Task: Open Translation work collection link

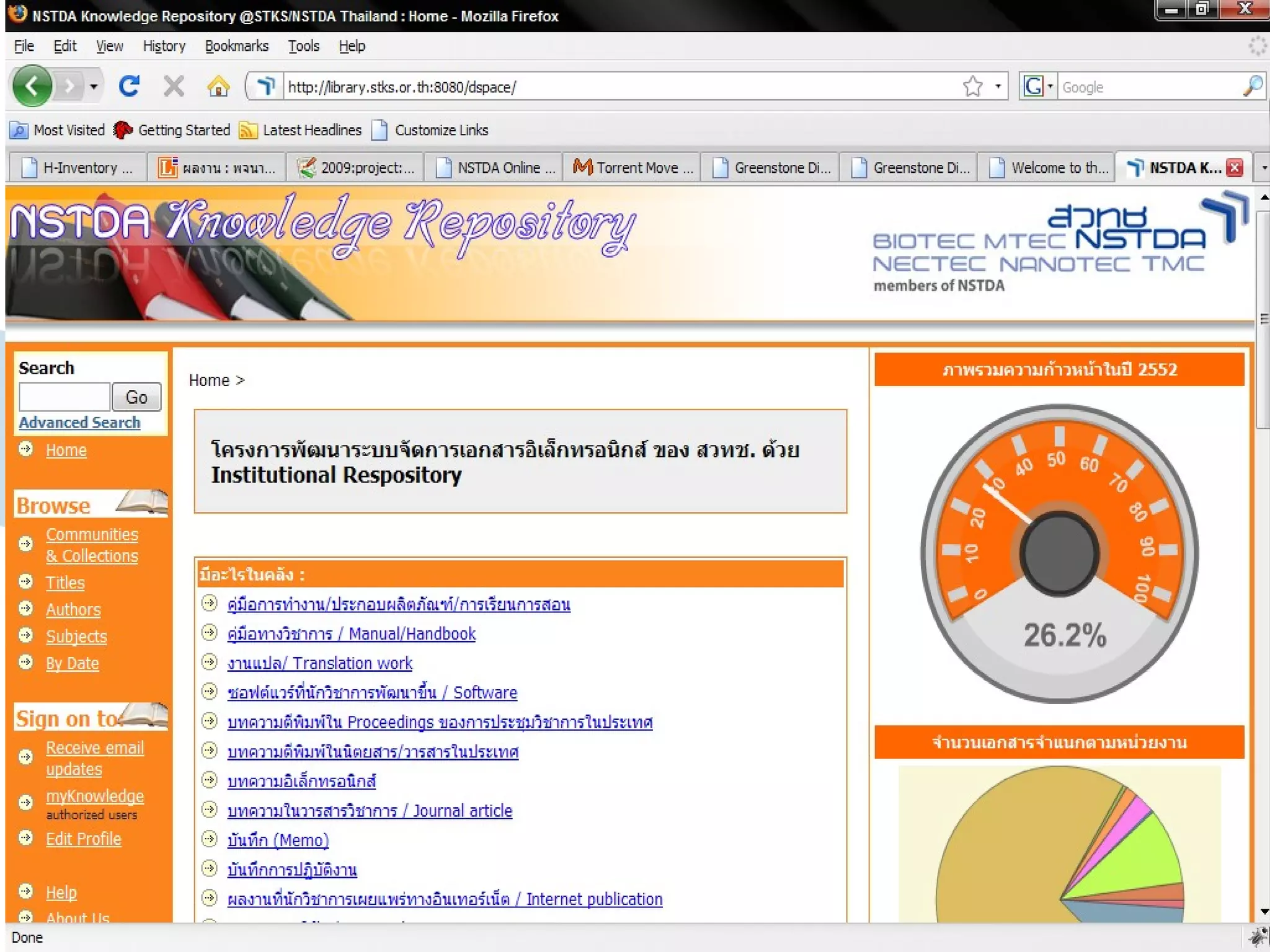Action: tap(319, 663)
